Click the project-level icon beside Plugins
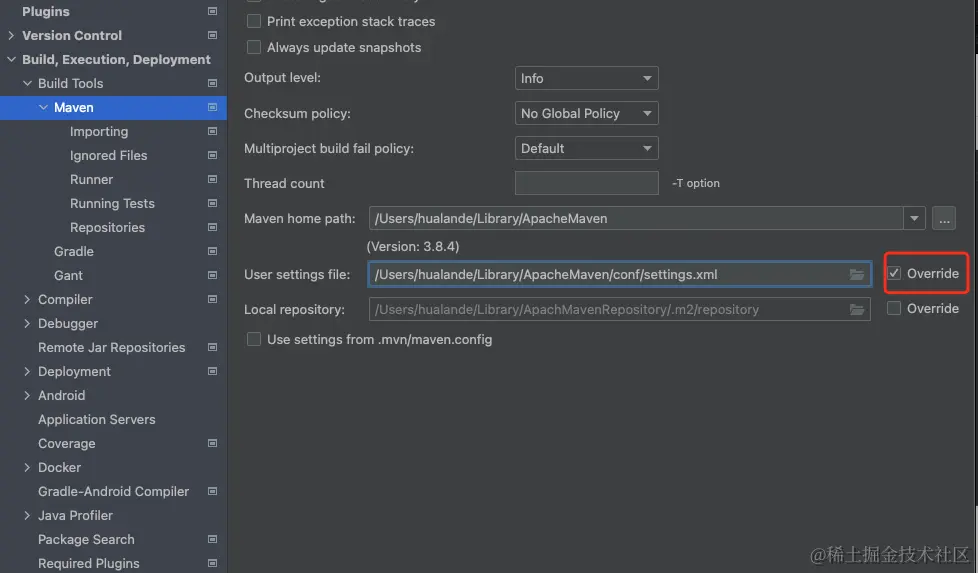The image size is (978, 573). click(212, 11)
